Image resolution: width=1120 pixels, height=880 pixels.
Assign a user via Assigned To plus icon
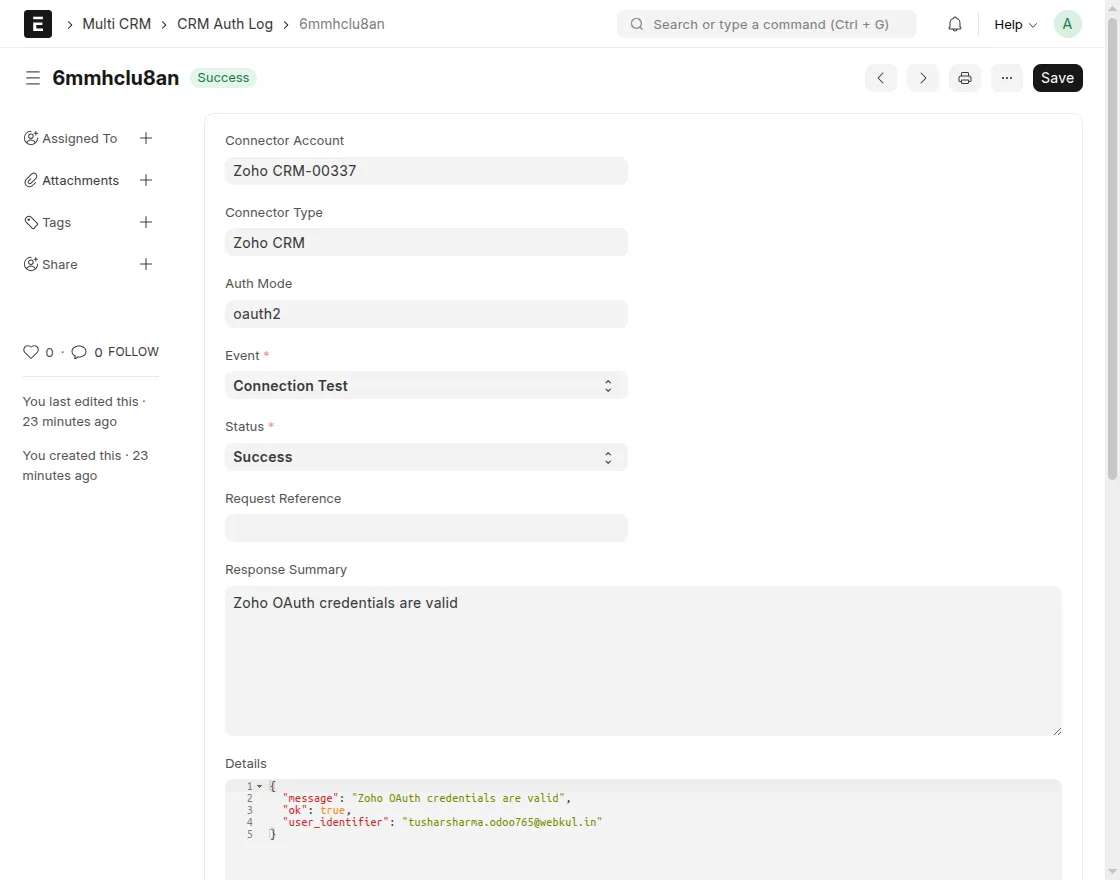pos(146,138)
